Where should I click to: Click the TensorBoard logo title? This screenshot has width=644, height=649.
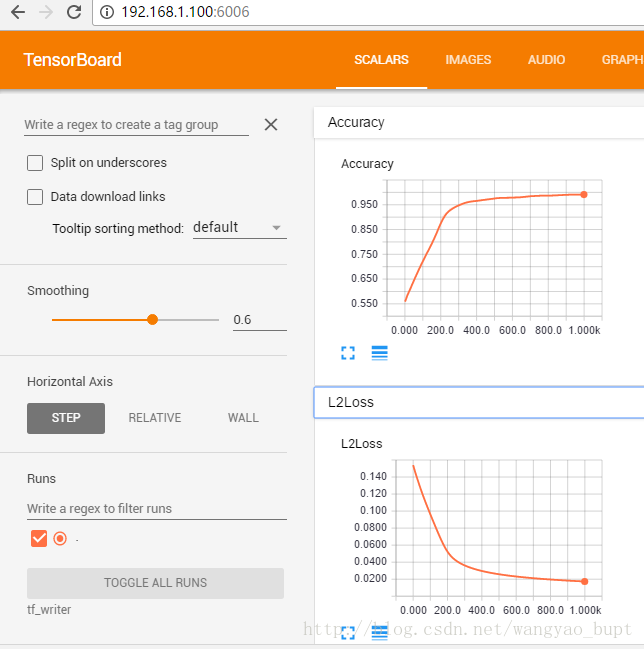tap(72, 60)
